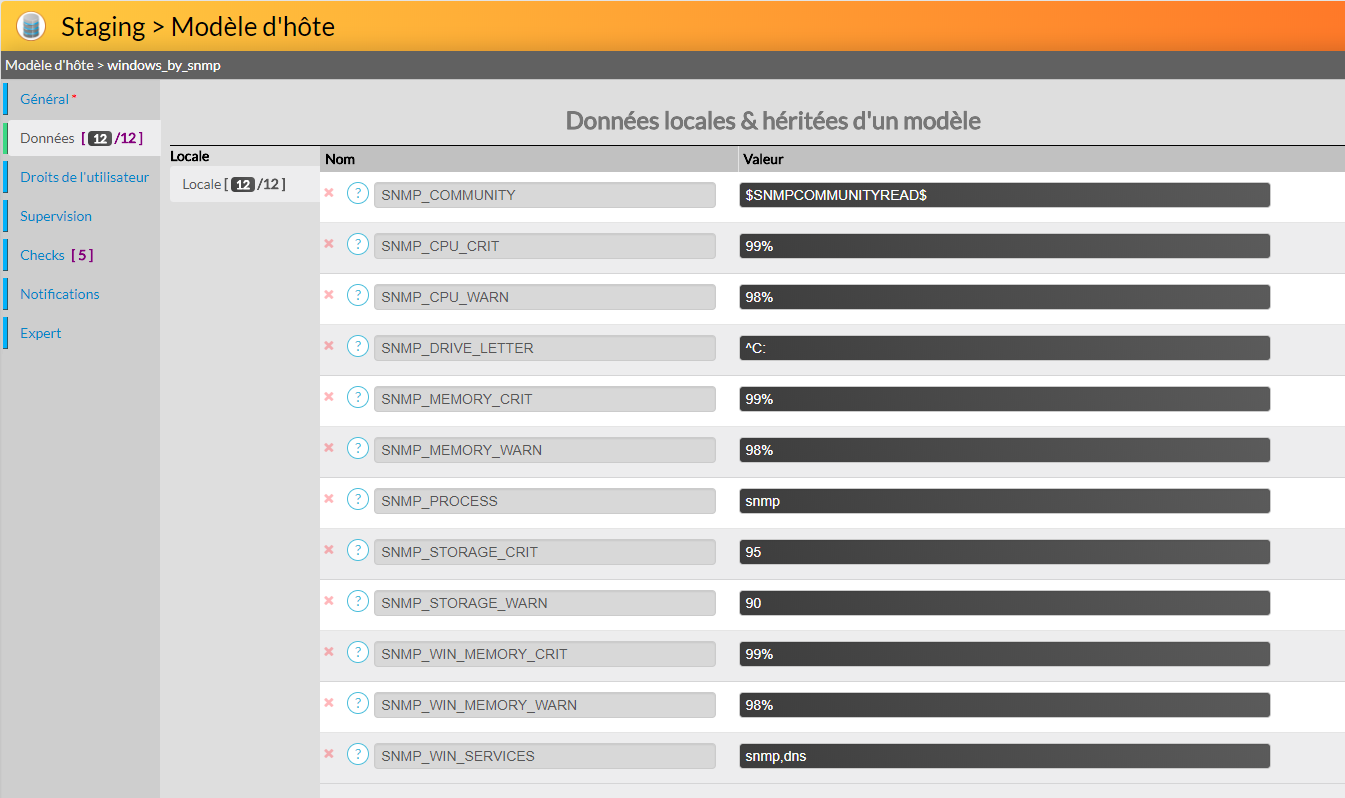This screenshot has width=1345, height=798.
Task: Delete the SNMP_CPU_WARN data row
Action: pos(329,295)
